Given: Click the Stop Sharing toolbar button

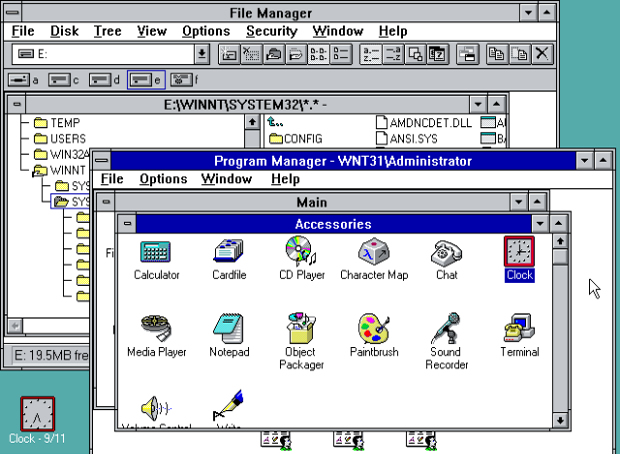Looking at the screenshot, I should click(x=296, y=54).
